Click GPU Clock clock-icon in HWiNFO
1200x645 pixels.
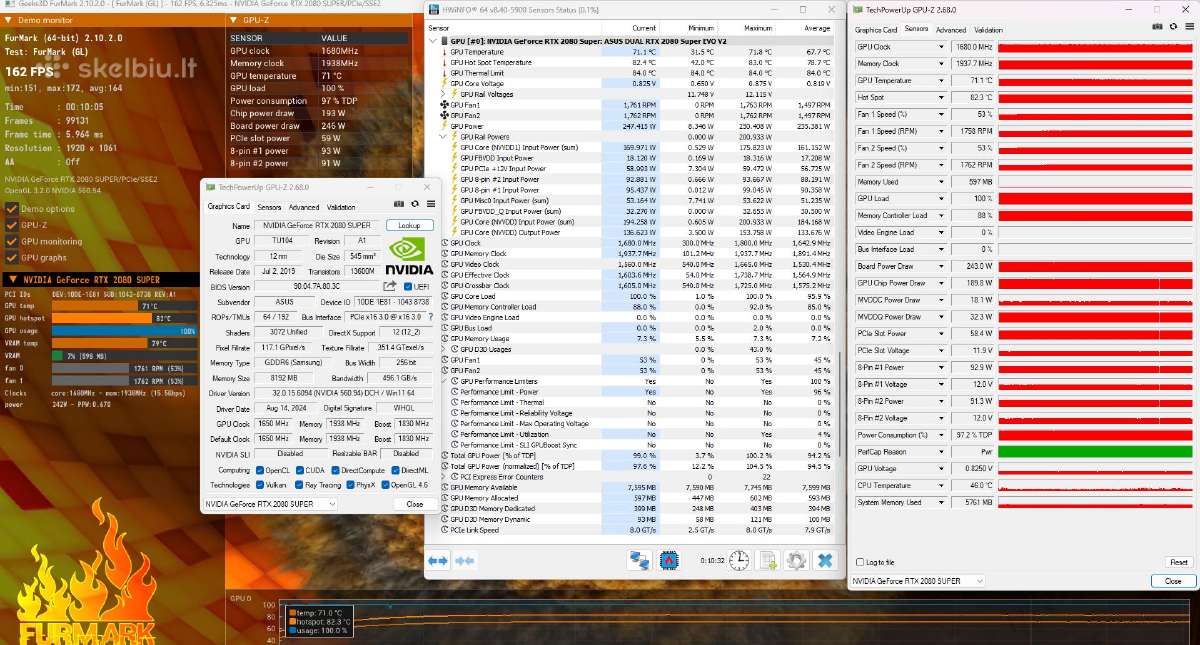click(445, 243)
